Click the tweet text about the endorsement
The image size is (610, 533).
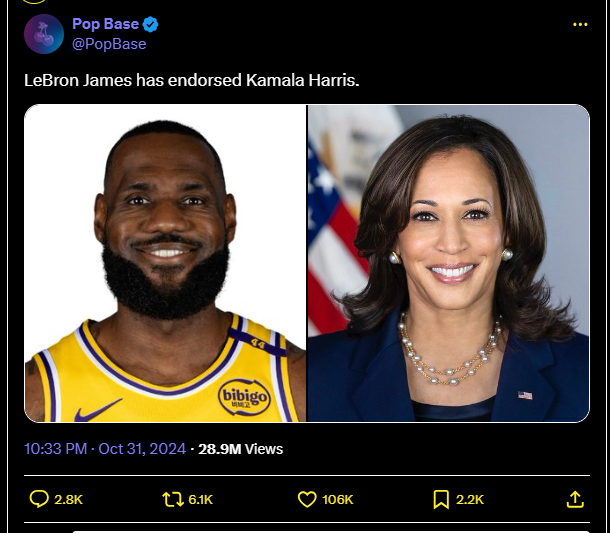[191, 80]
